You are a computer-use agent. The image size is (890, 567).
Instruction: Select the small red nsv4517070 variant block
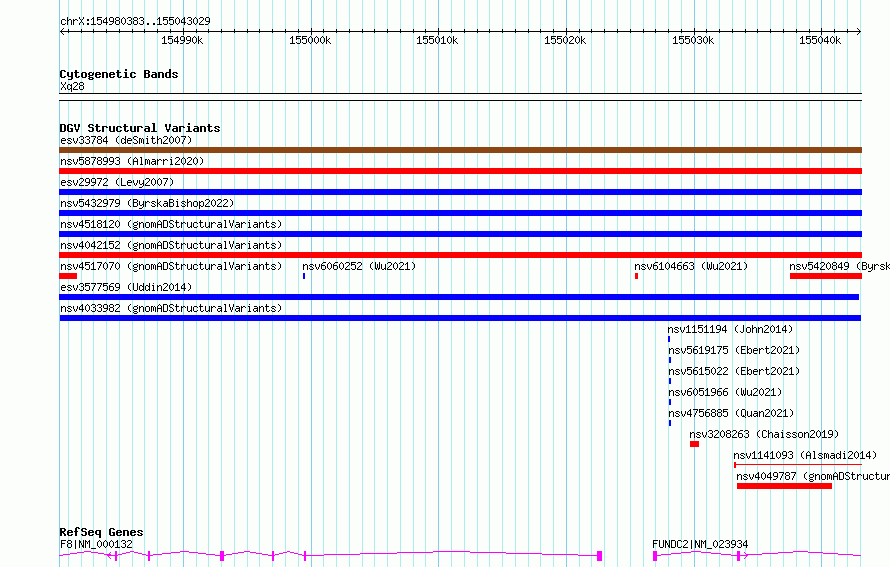(68, 276)
